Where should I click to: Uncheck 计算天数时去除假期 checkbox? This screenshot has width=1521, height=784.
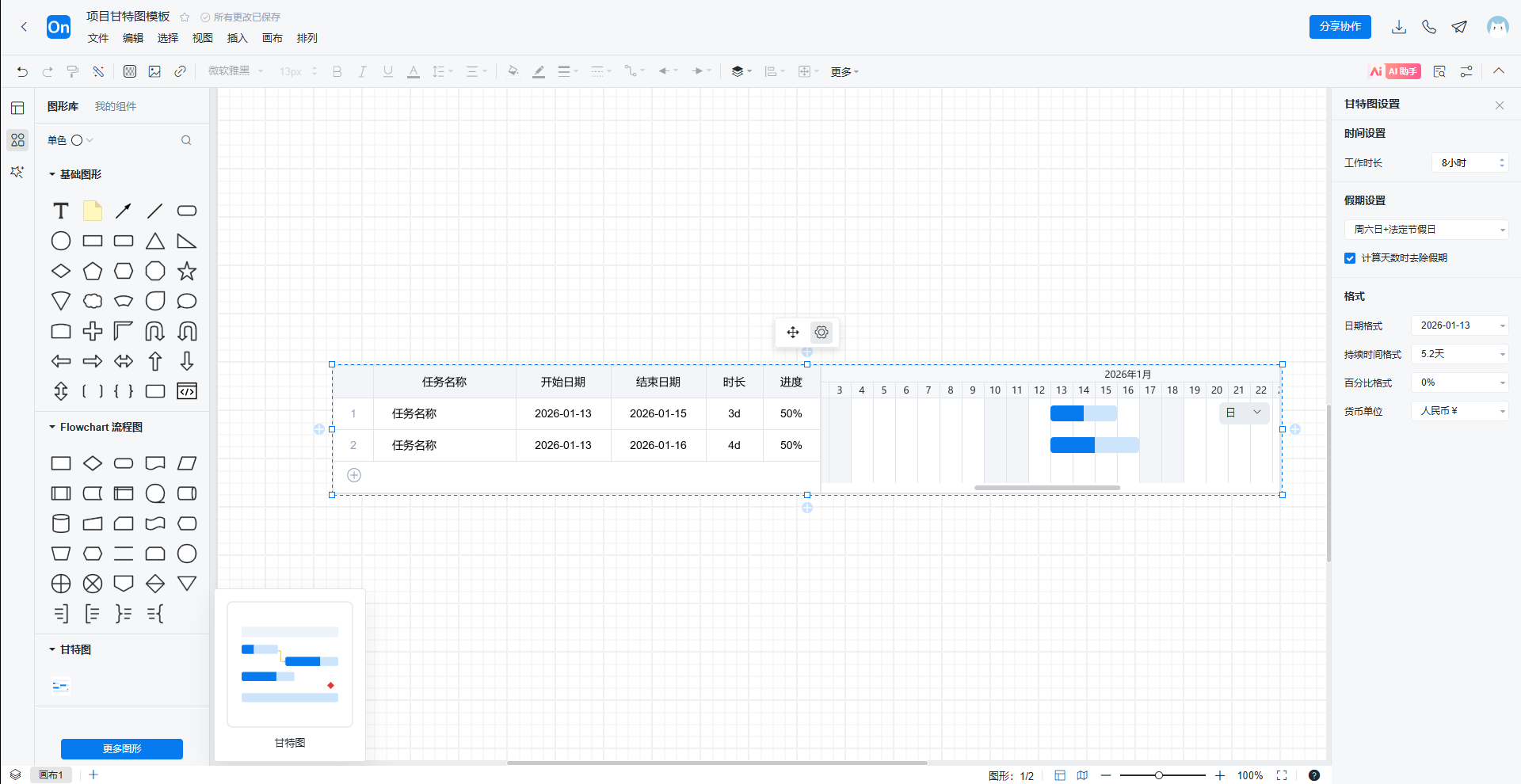click(1350, 258)
